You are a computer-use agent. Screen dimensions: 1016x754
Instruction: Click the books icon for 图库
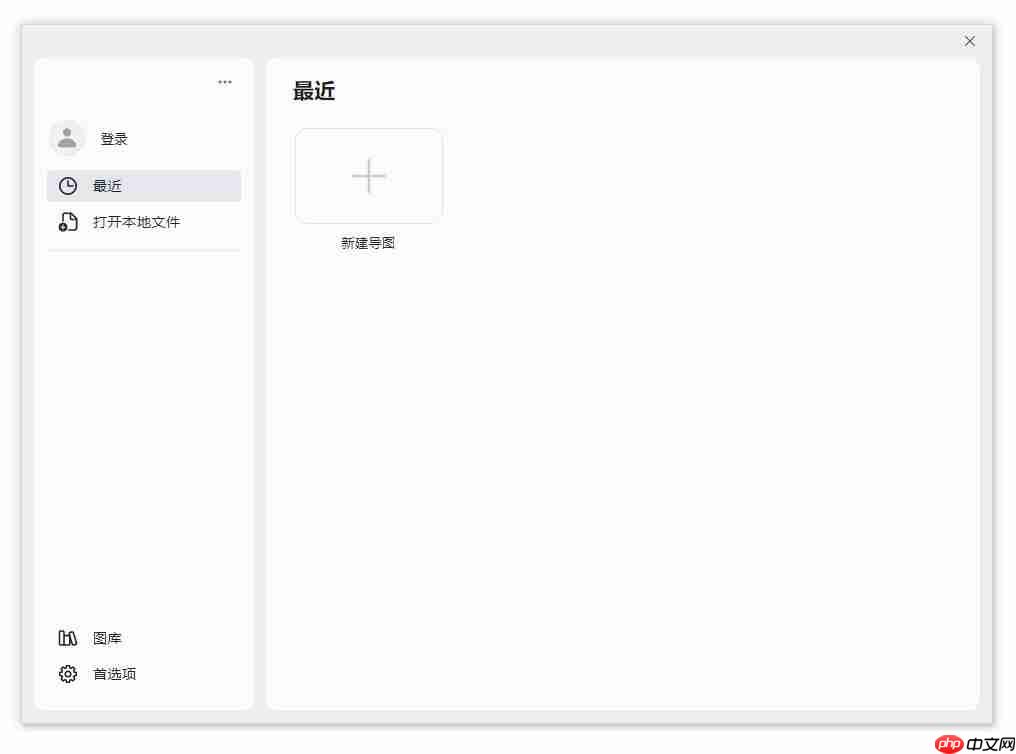tap(67, 638)
